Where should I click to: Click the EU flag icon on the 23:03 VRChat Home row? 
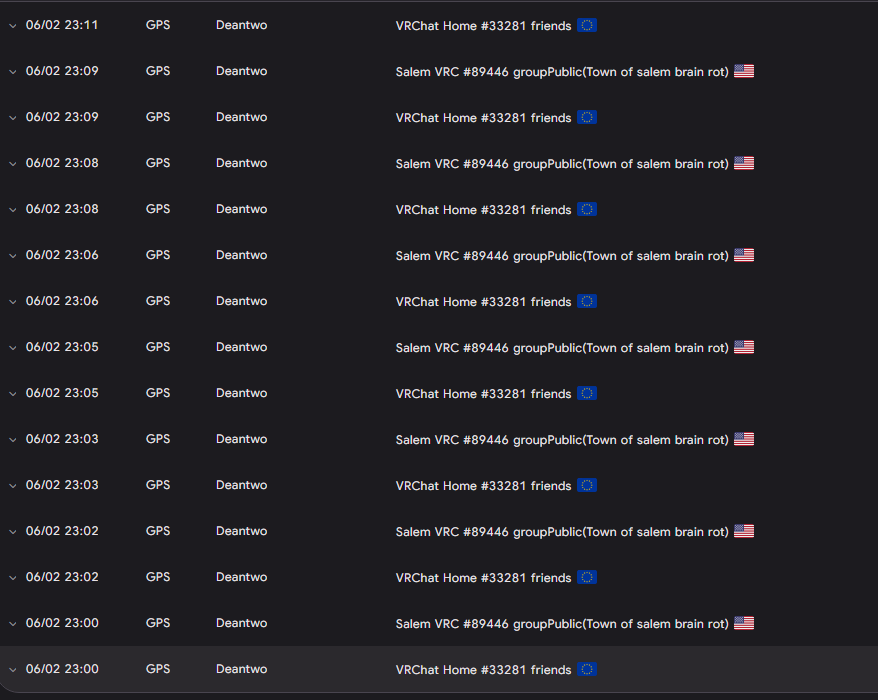pos(587,485)
